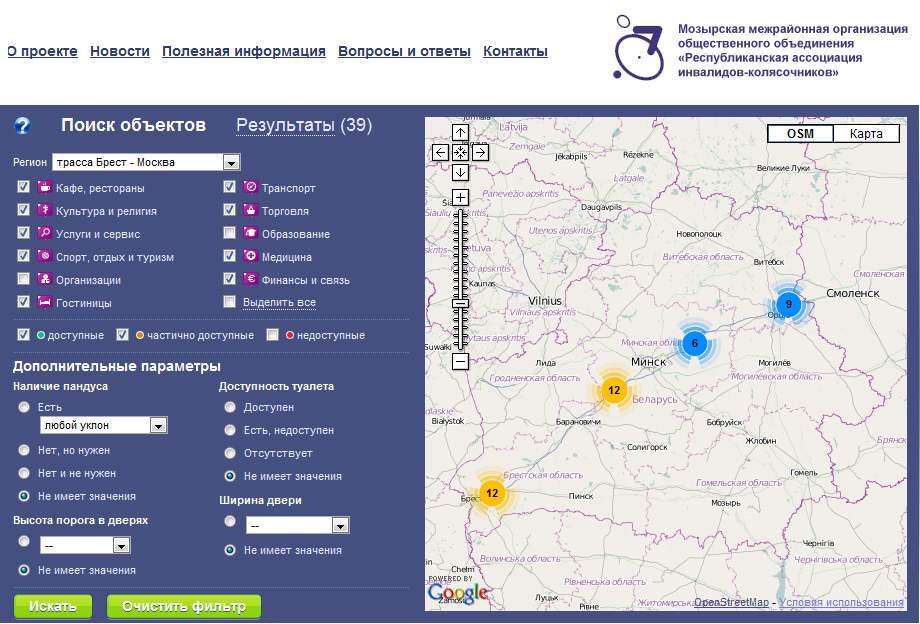
Task: Click the blue question mark help icon
Action: [22, 126]
